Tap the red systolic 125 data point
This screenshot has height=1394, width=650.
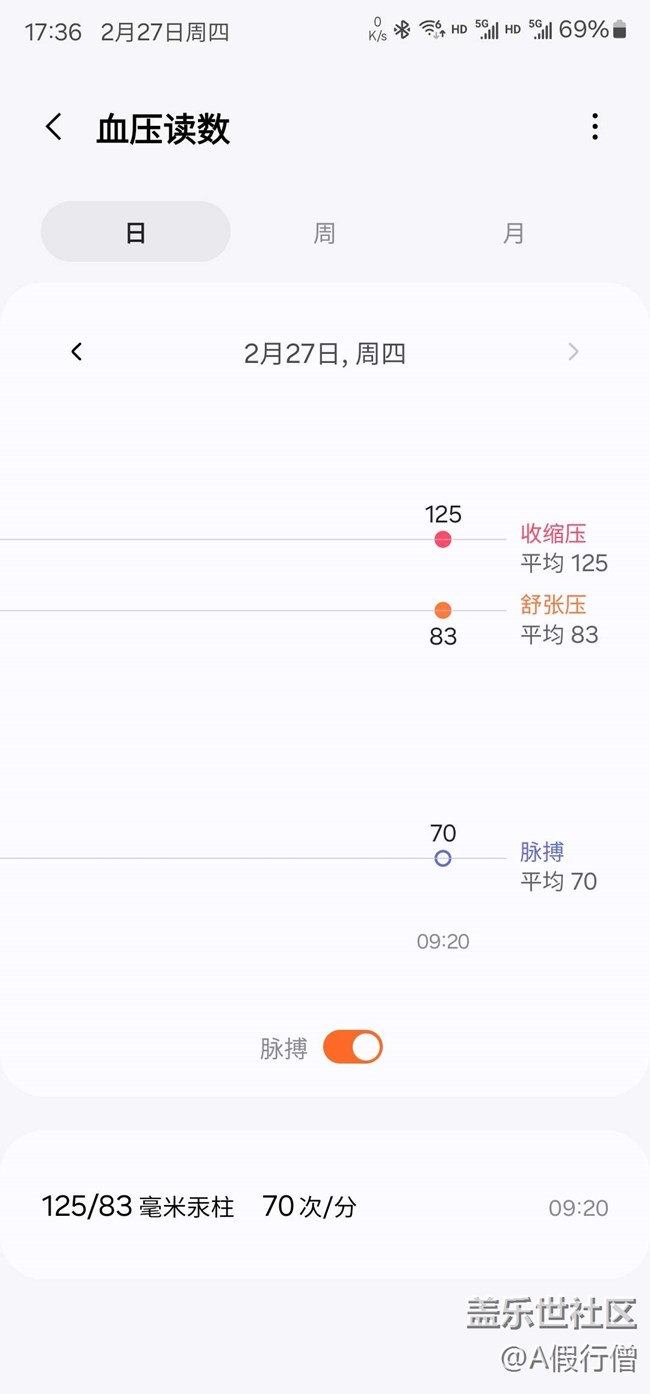443,540
